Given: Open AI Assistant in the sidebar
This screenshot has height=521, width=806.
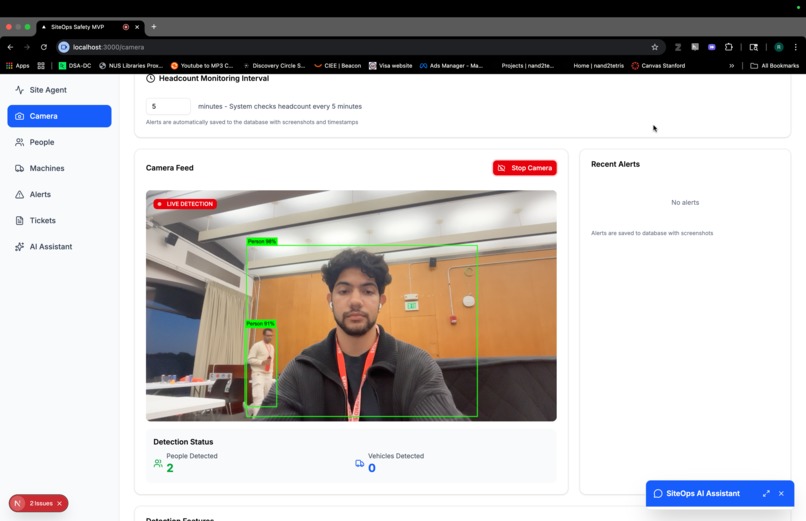Looking at the screenshot, I should pyautogui.click(x=50, y=247).
